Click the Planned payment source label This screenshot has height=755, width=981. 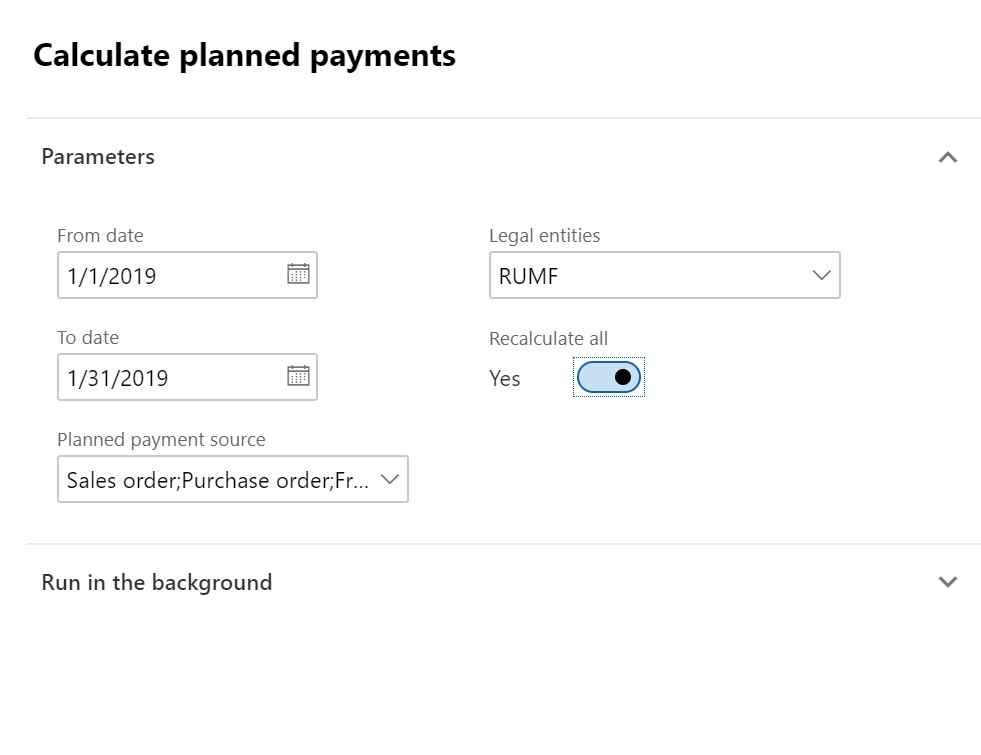click(161, 440)
